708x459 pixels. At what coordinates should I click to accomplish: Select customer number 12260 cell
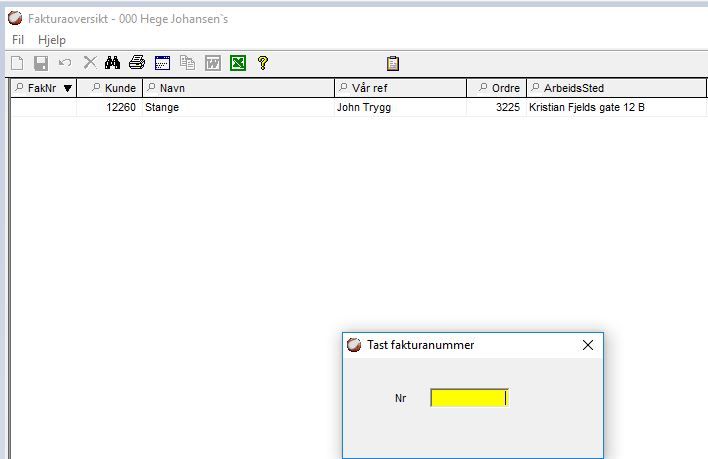pos(110,107)
